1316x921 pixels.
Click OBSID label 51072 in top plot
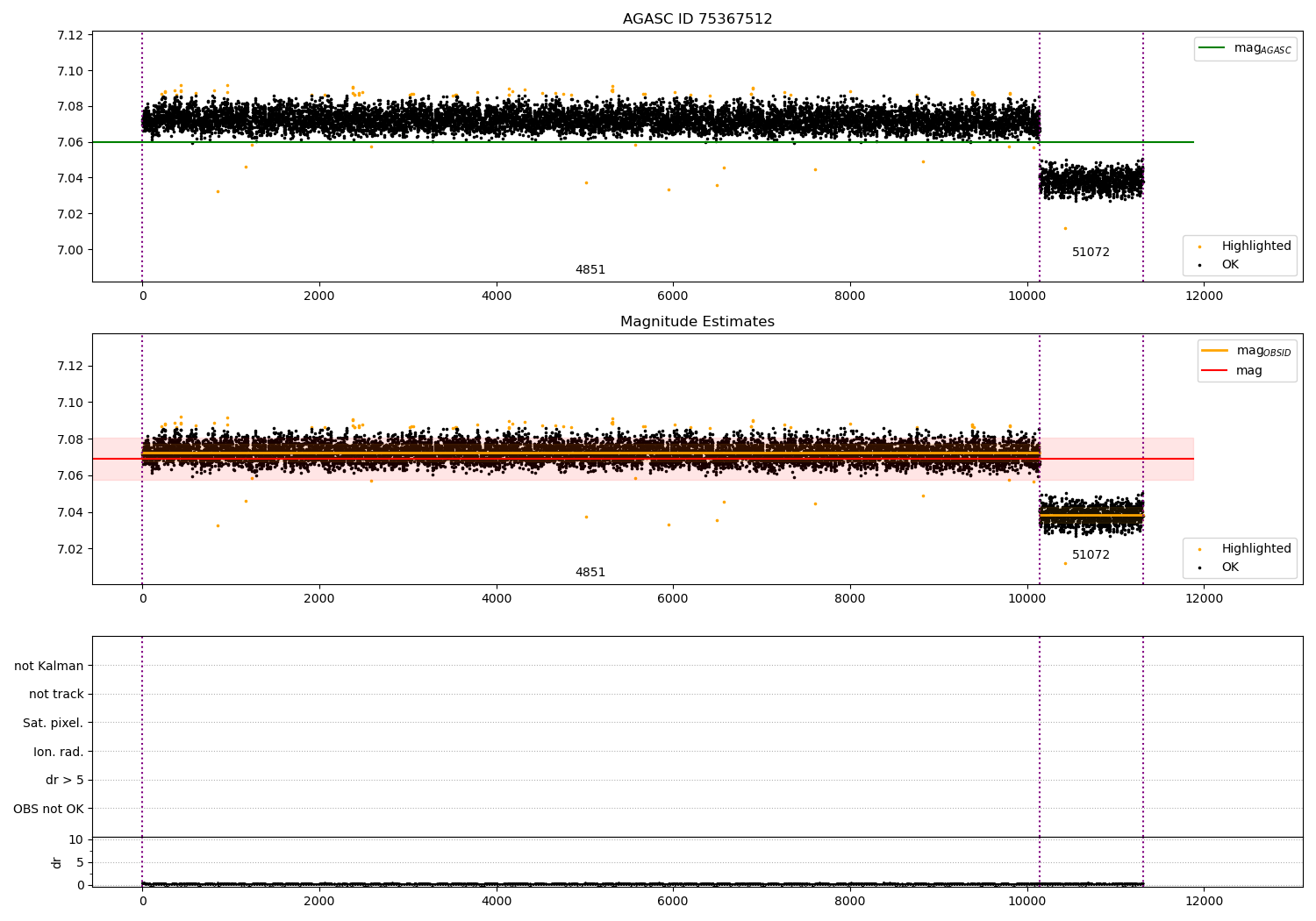(x=1091, y=253)
